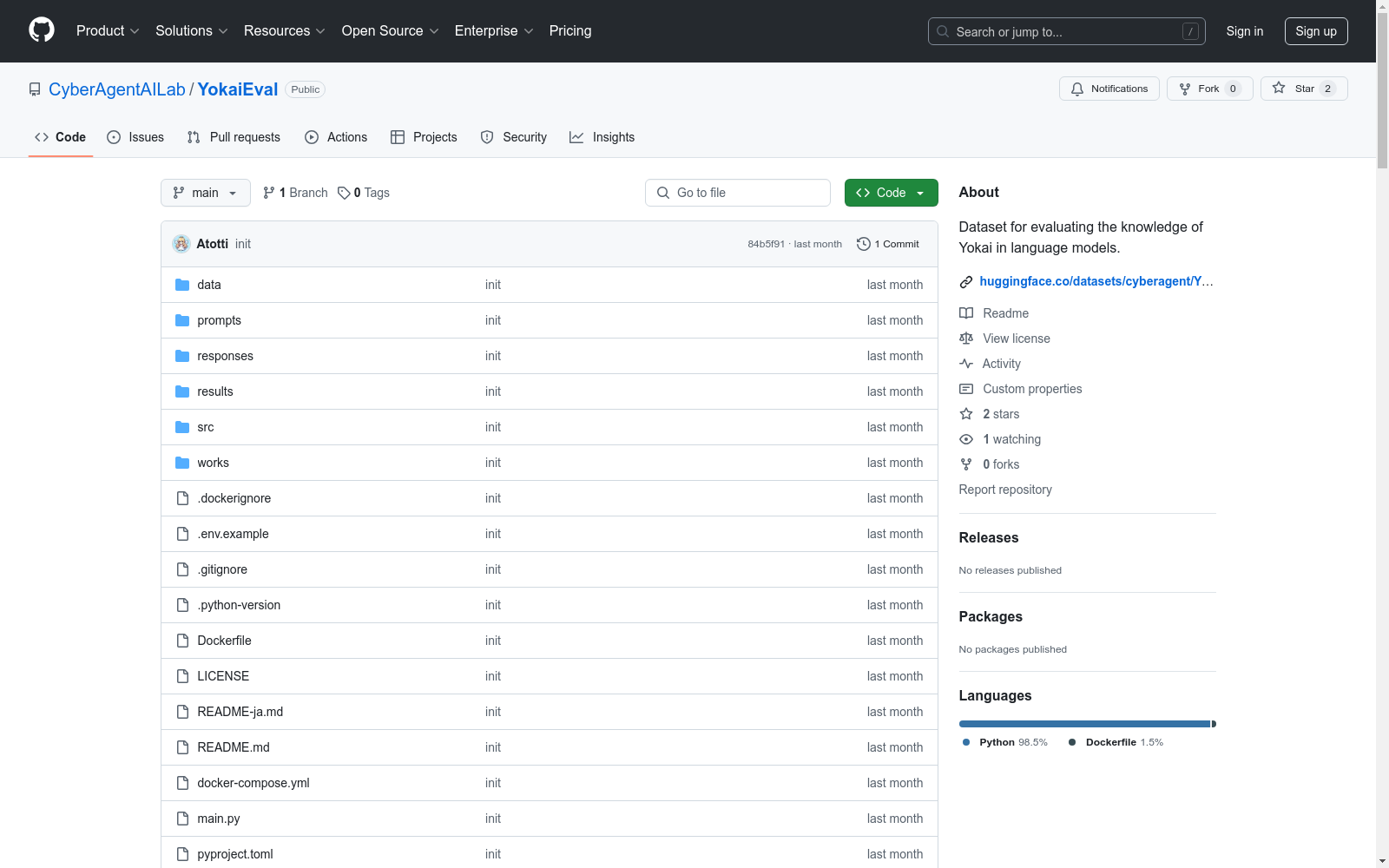Expand the Solutions menu
The height and width of the screenshot is (868, 1389).
192,30
